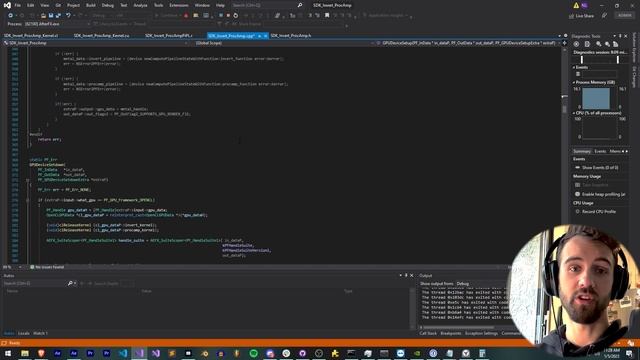Switch to the Call Stack tab
Viewport: 640px width, 360px height.
(x=428, y=333)
